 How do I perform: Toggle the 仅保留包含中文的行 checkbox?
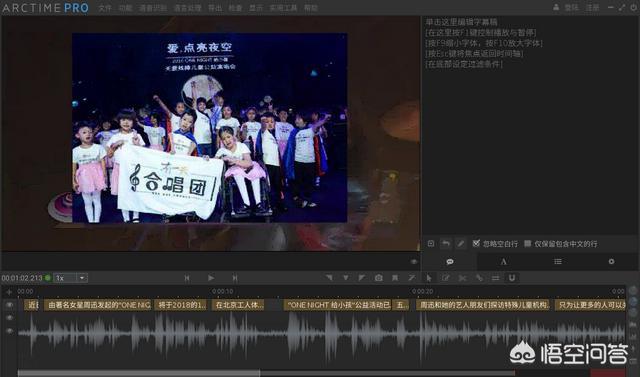coord(527,243)
